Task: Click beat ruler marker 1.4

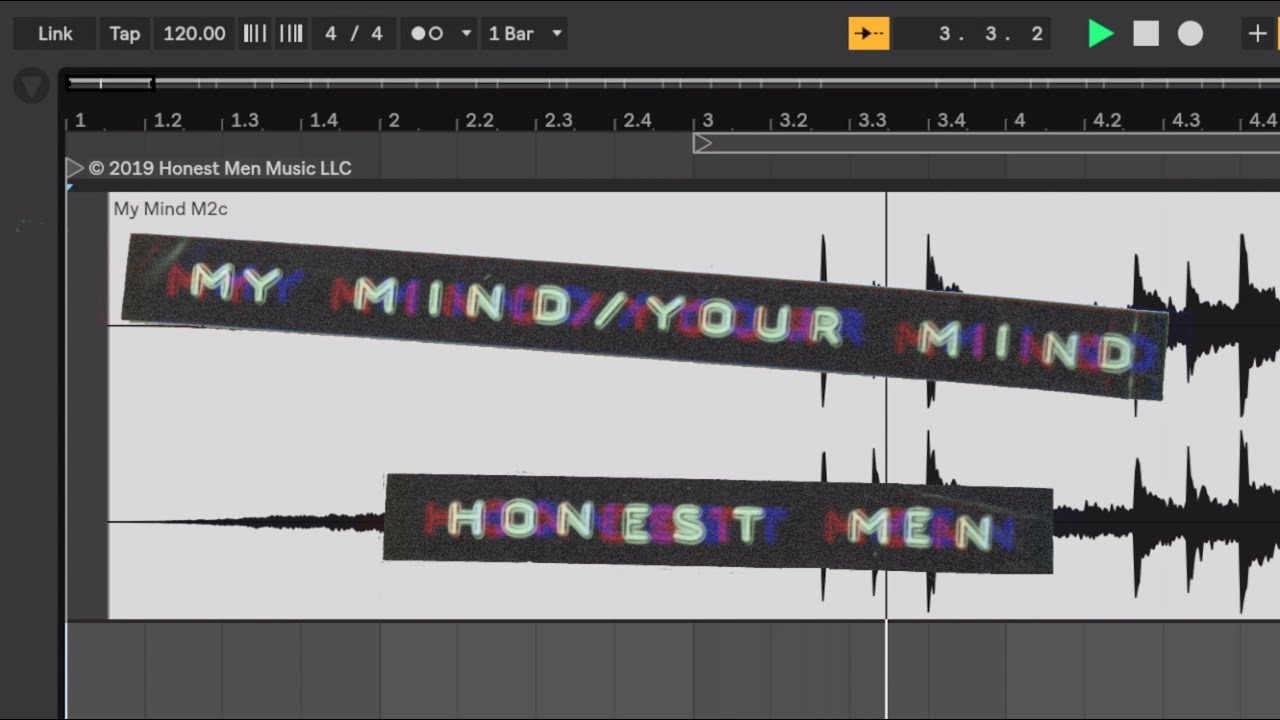Action: pyautogui.click(x=324, y=121)
